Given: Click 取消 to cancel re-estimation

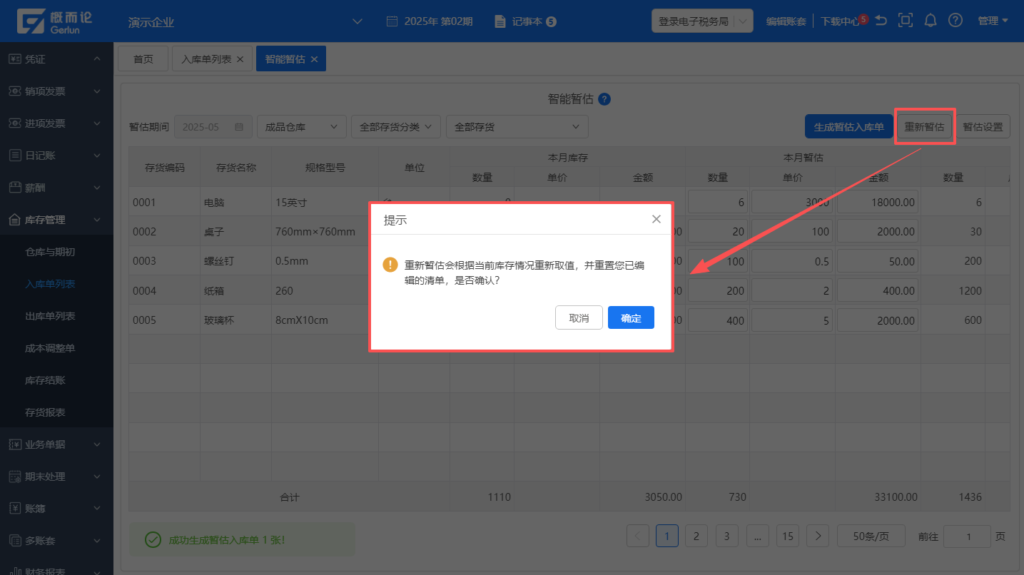Looking at the screenshot, I should [579, 318].
